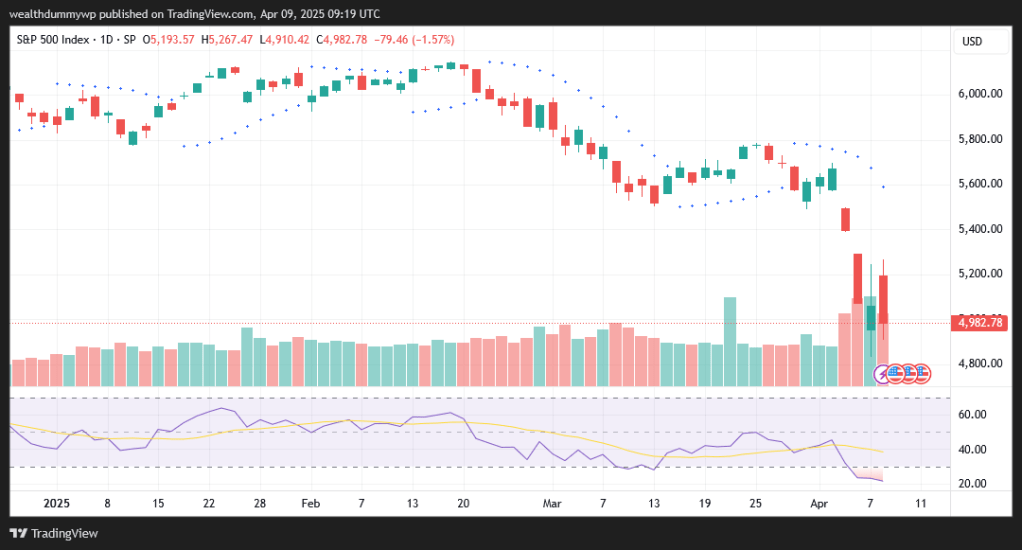Click the leftmost US flag event icon
The width and height of the screenshot is (1022, 550).
(x=896, y=374)
